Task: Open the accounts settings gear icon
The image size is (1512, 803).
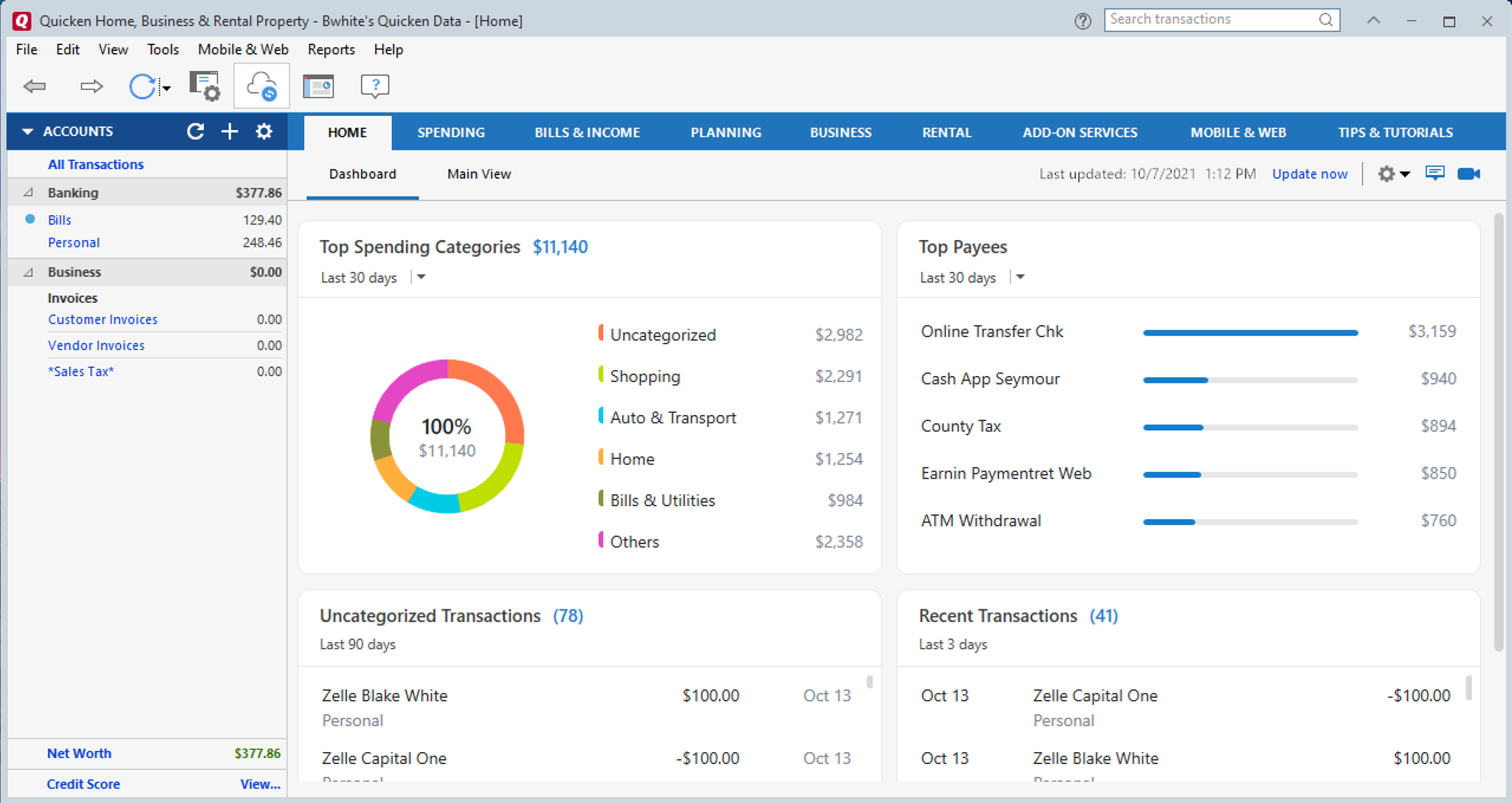Action: (264, 131)
